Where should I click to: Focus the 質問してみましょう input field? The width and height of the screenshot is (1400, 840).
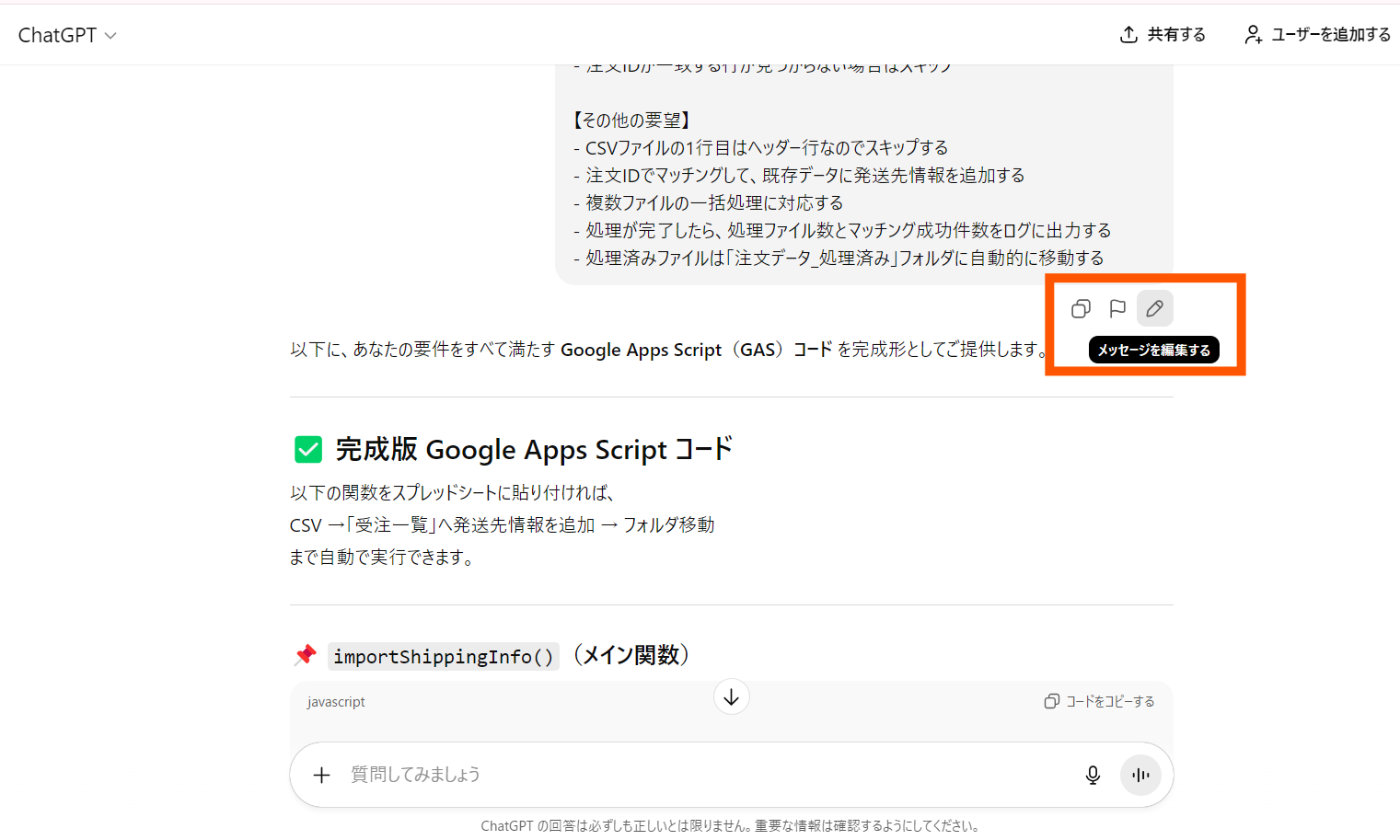point(700,775)
